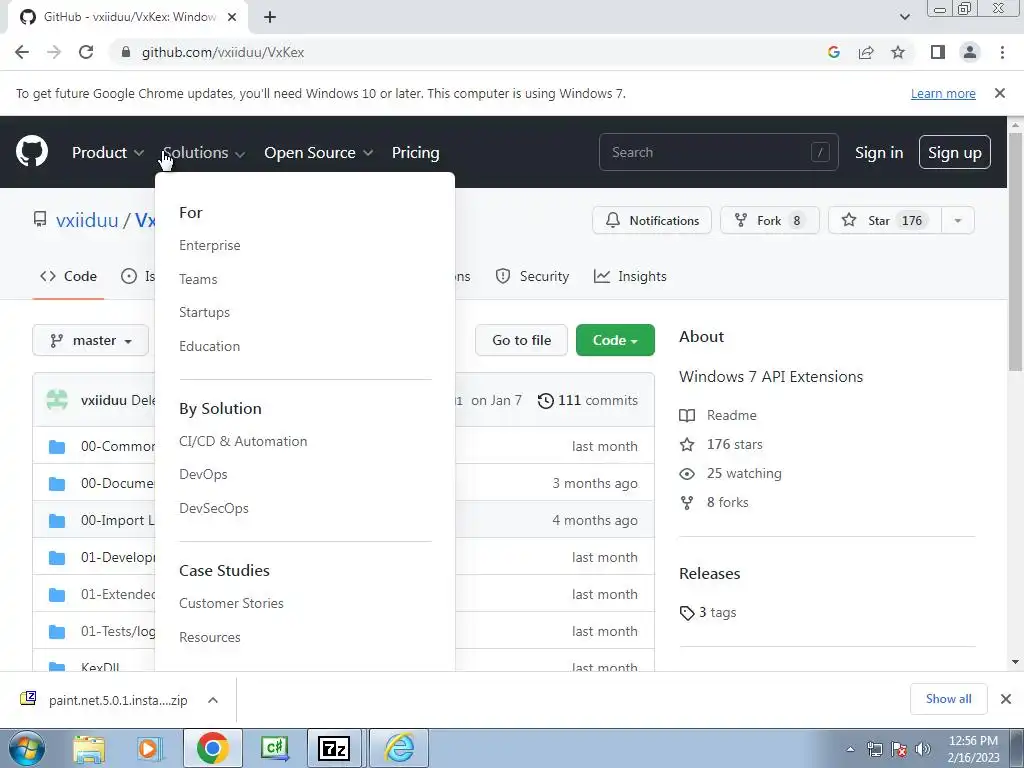This screenshot has width=1024, height=768.
Task: Open a new browser tab
Action: (x=270, y=17)
